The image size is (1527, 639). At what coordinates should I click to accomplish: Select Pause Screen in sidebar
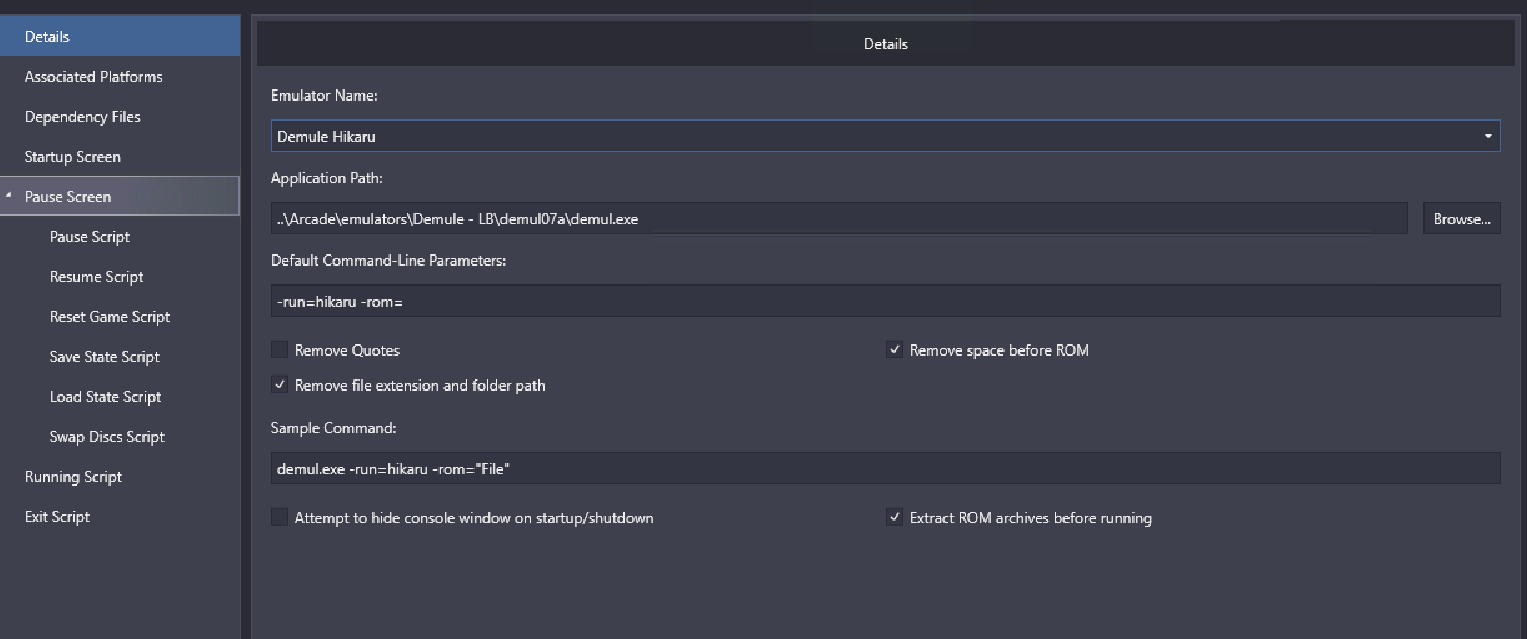click(x=120, y=196)
